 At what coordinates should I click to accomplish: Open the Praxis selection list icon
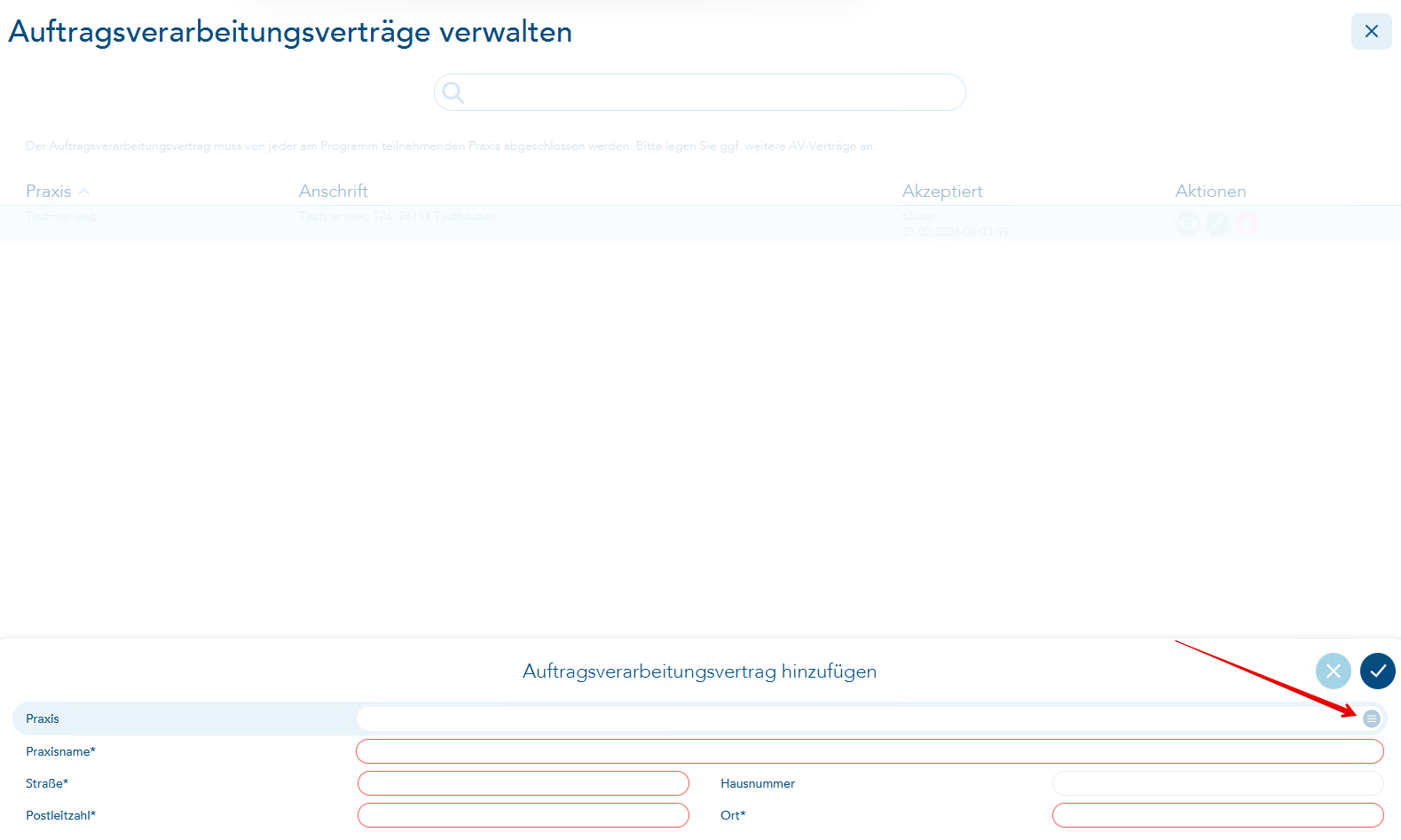1371,718
